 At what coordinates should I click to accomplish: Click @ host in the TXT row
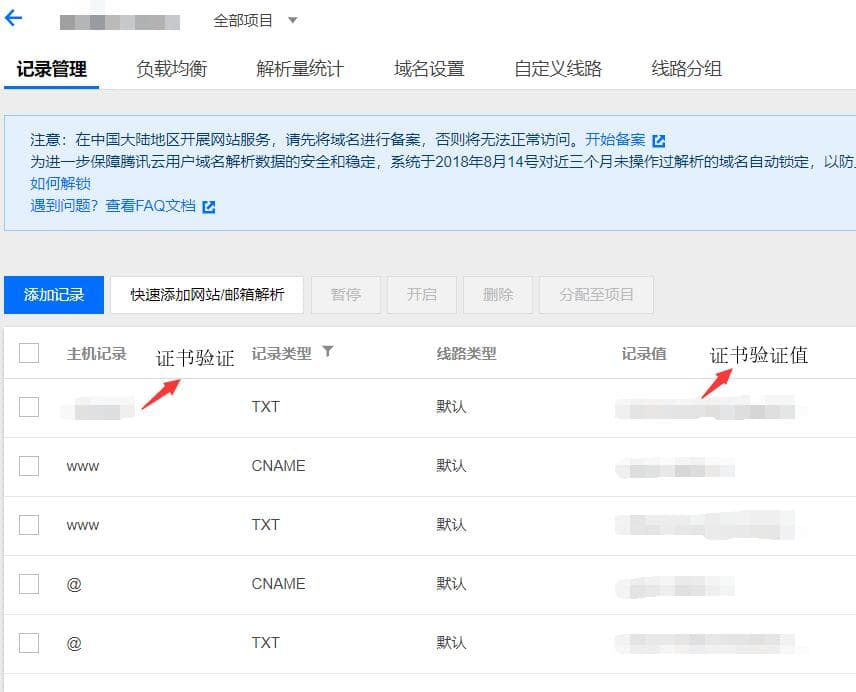coord(74,643)
